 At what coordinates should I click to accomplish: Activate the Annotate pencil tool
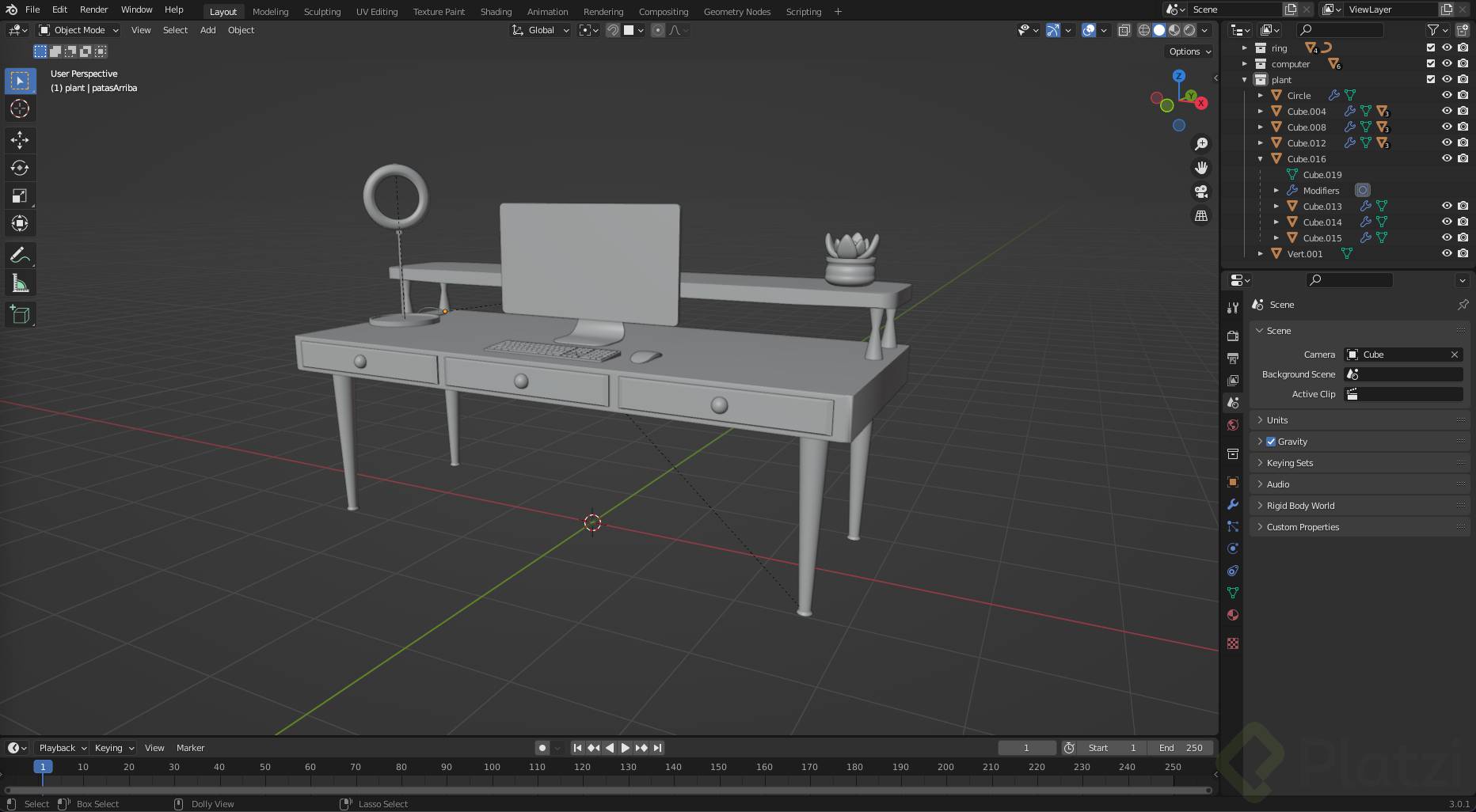(20, 255)
